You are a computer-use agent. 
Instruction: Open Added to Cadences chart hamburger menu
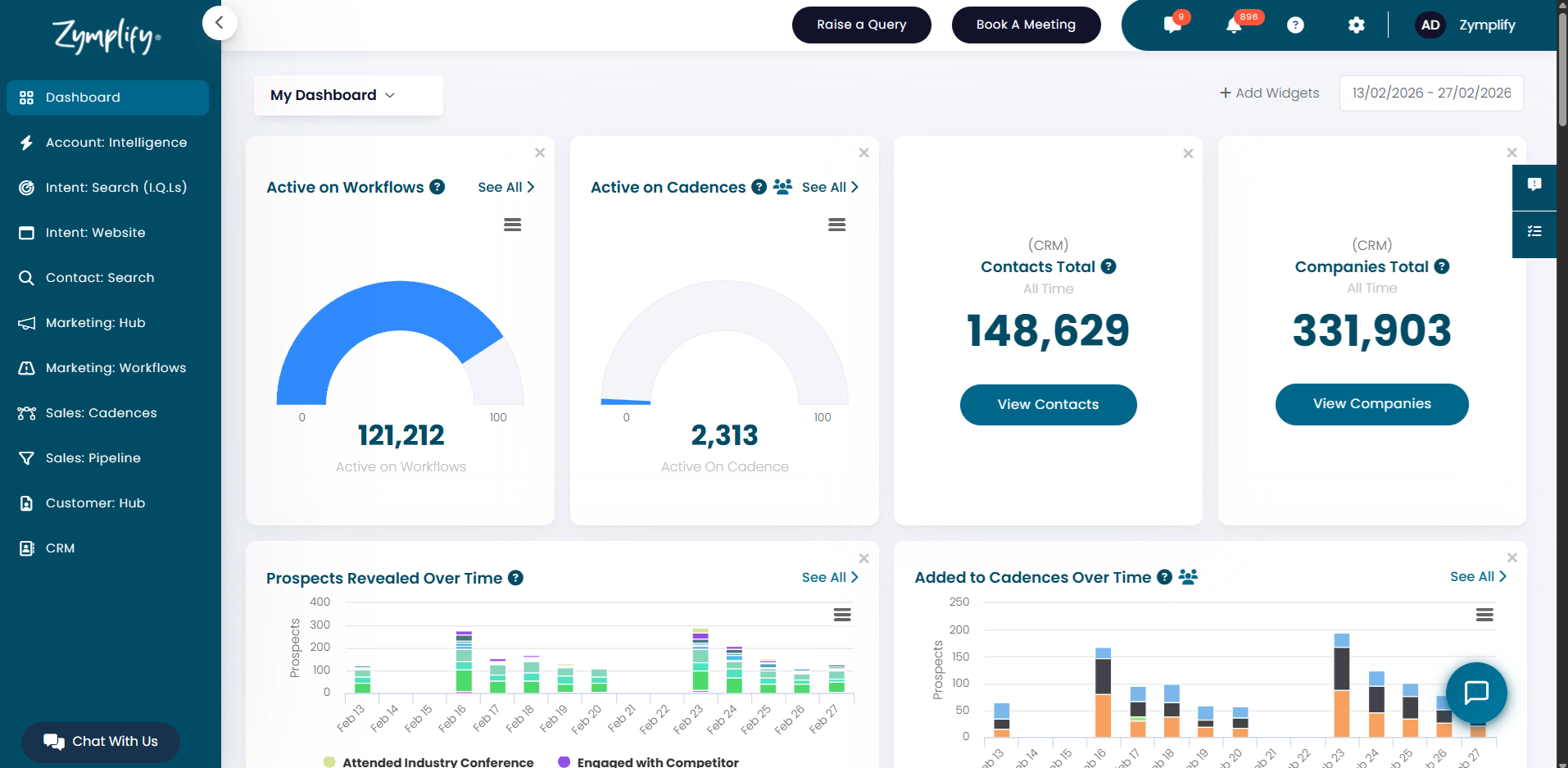pyautogui.click(x=1484, y=615)
